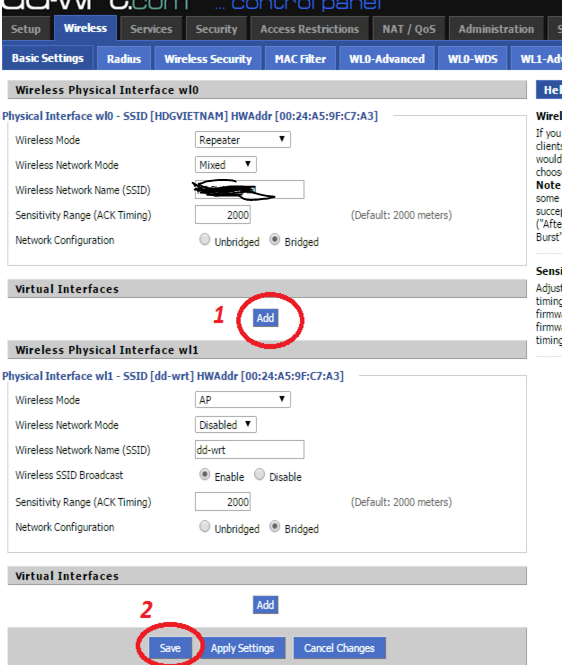Select the Unbridged option for wl0
Image resolution: width=568 pixels, height=665 pixels.
tap(204, 240)
